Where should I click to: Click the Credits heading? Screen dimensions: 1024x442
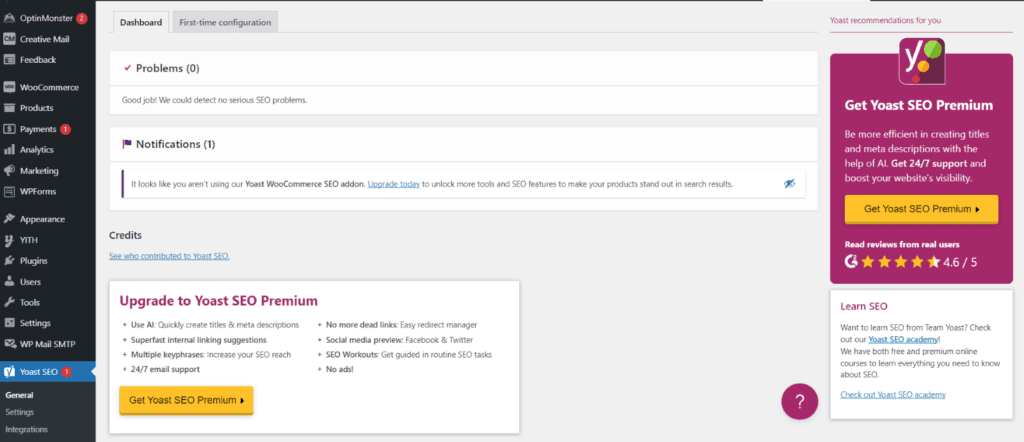pyautogui.click(x=125, y=235)
